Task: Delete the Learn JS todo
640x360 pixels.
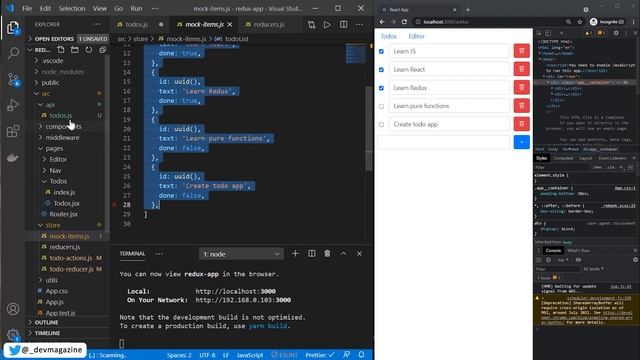Action: pyautogui.click(x=521, y=51)
